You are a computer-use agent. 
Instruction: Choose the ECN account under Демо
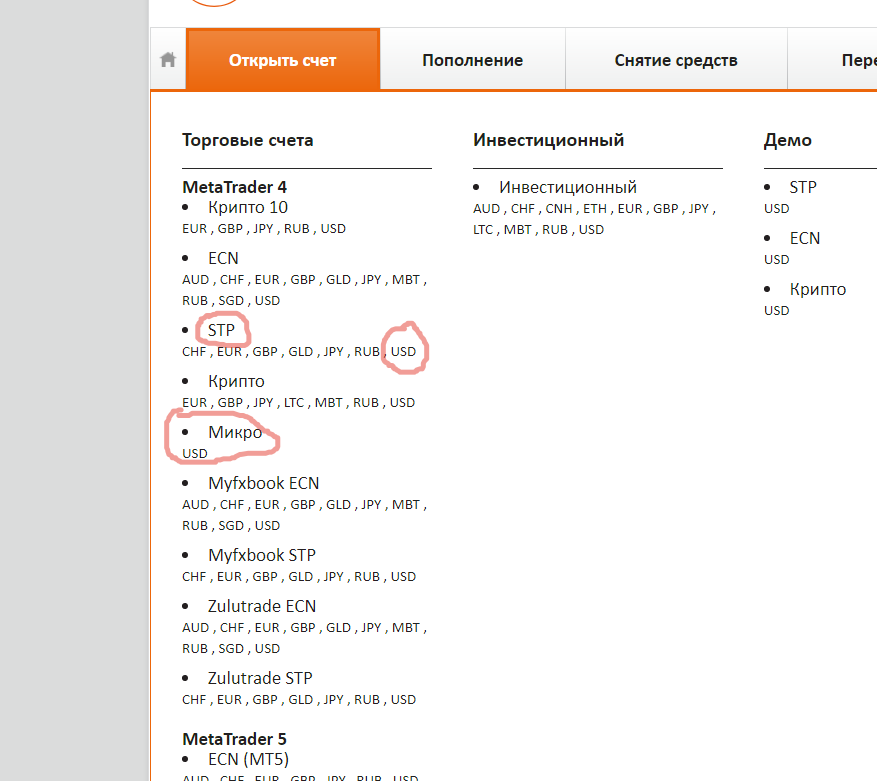(805, 238)
